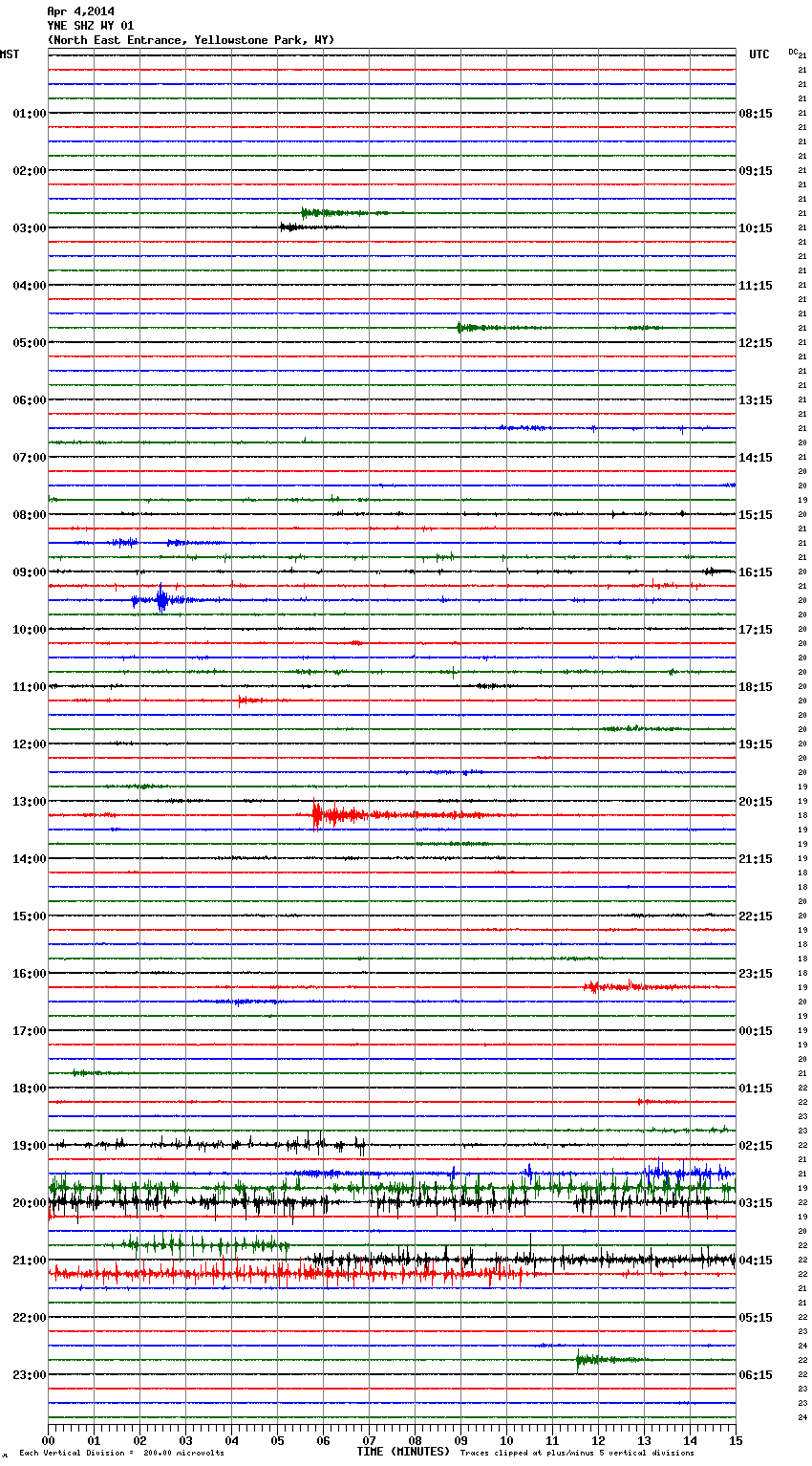Click the 'TIME (MINUTES)' axis title

pos(403,1452)
